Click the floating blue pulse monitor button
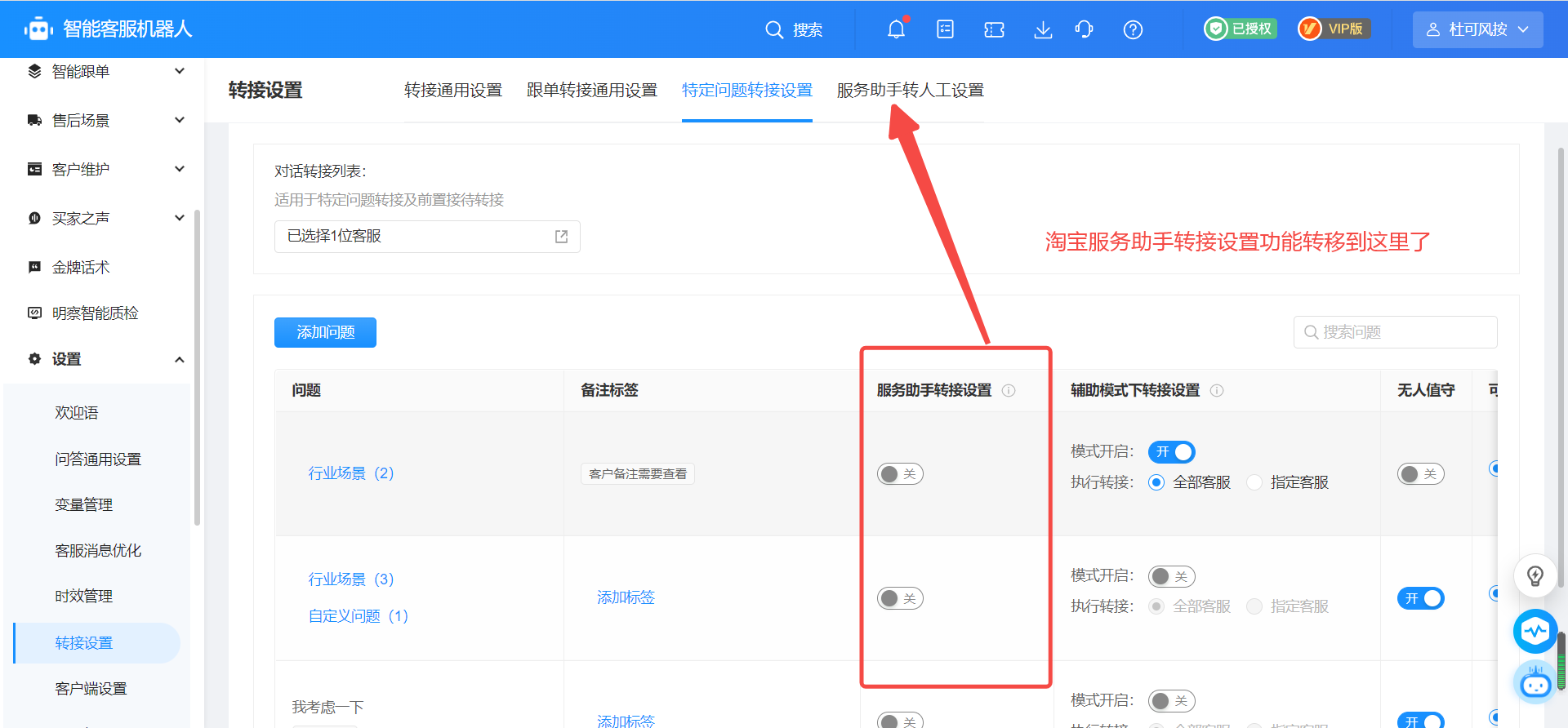This screenshot has width=1568, height=728. 1535,631
